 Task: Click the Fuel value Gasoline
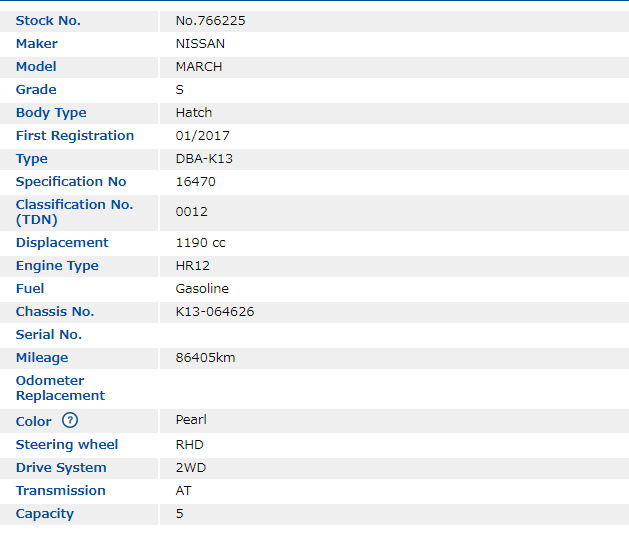[x=202, y=289]
